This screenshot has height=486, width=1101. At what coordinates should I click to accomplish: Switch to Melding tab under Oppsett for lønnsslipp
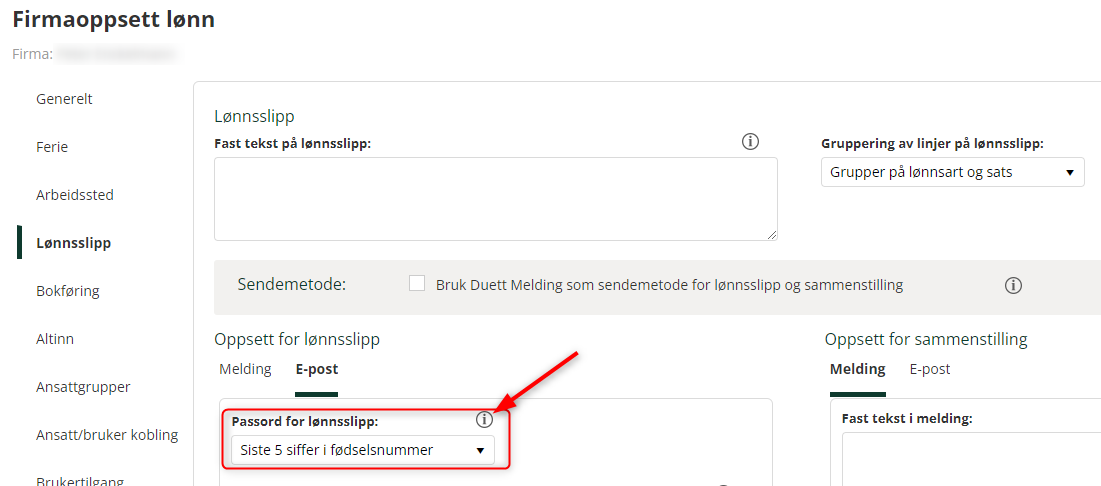point(246,369)
